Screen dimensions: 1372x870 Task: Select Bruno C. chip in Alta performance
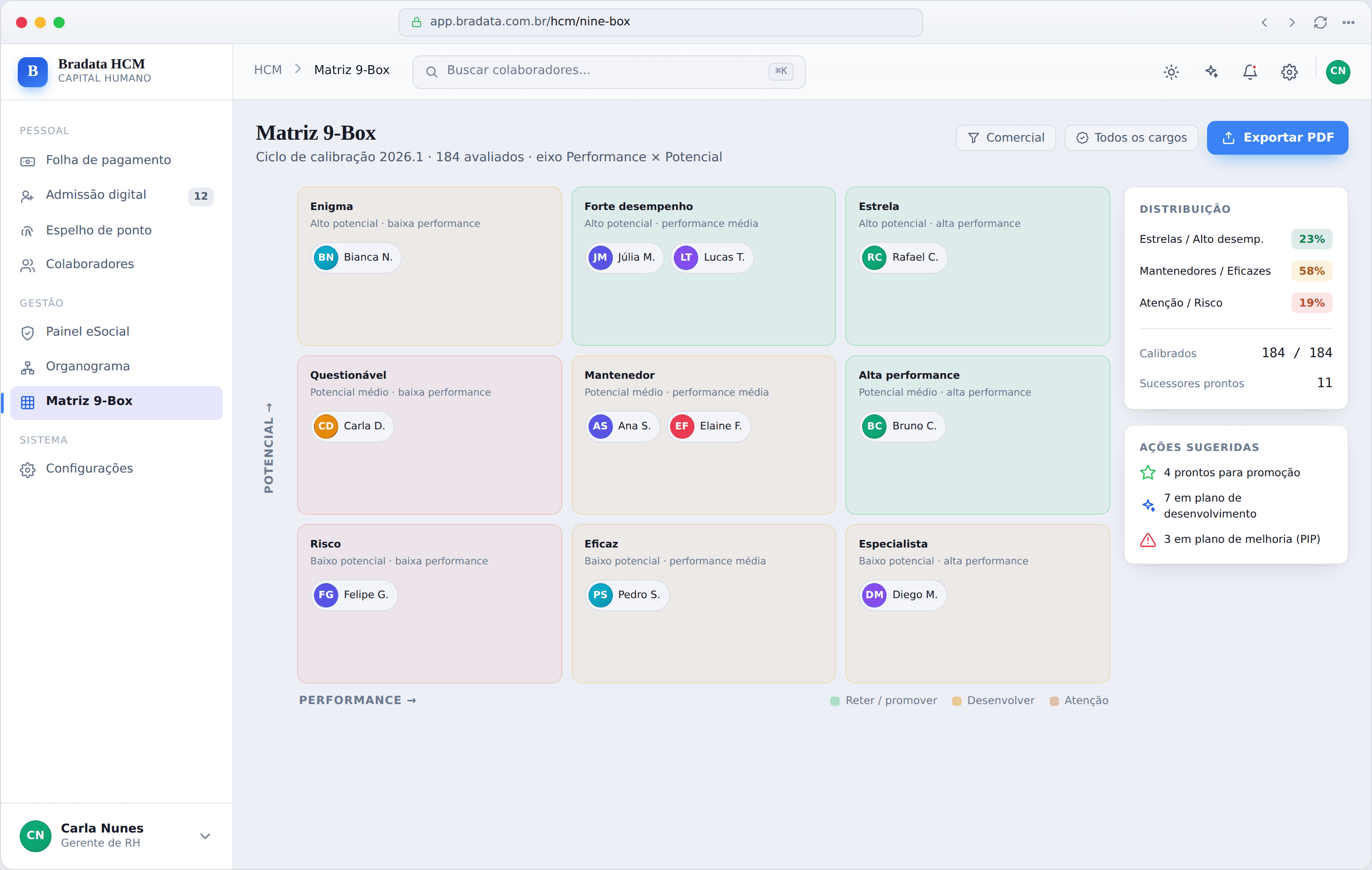pyautogui.click(x=902, y=427)
